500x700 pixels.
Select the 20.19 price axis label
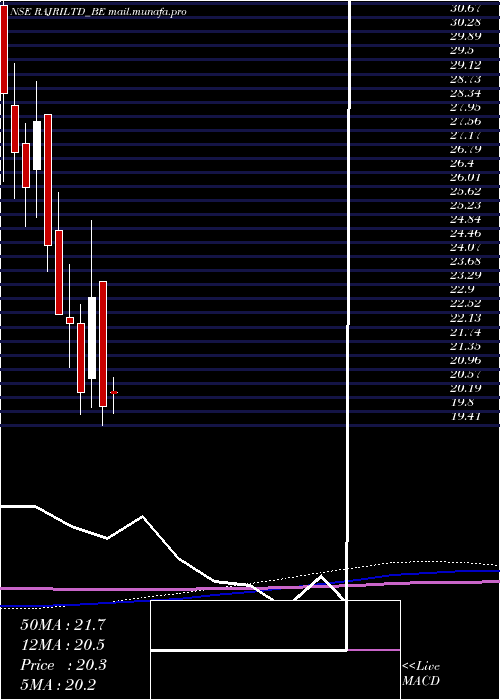click(x=465, y=388)
